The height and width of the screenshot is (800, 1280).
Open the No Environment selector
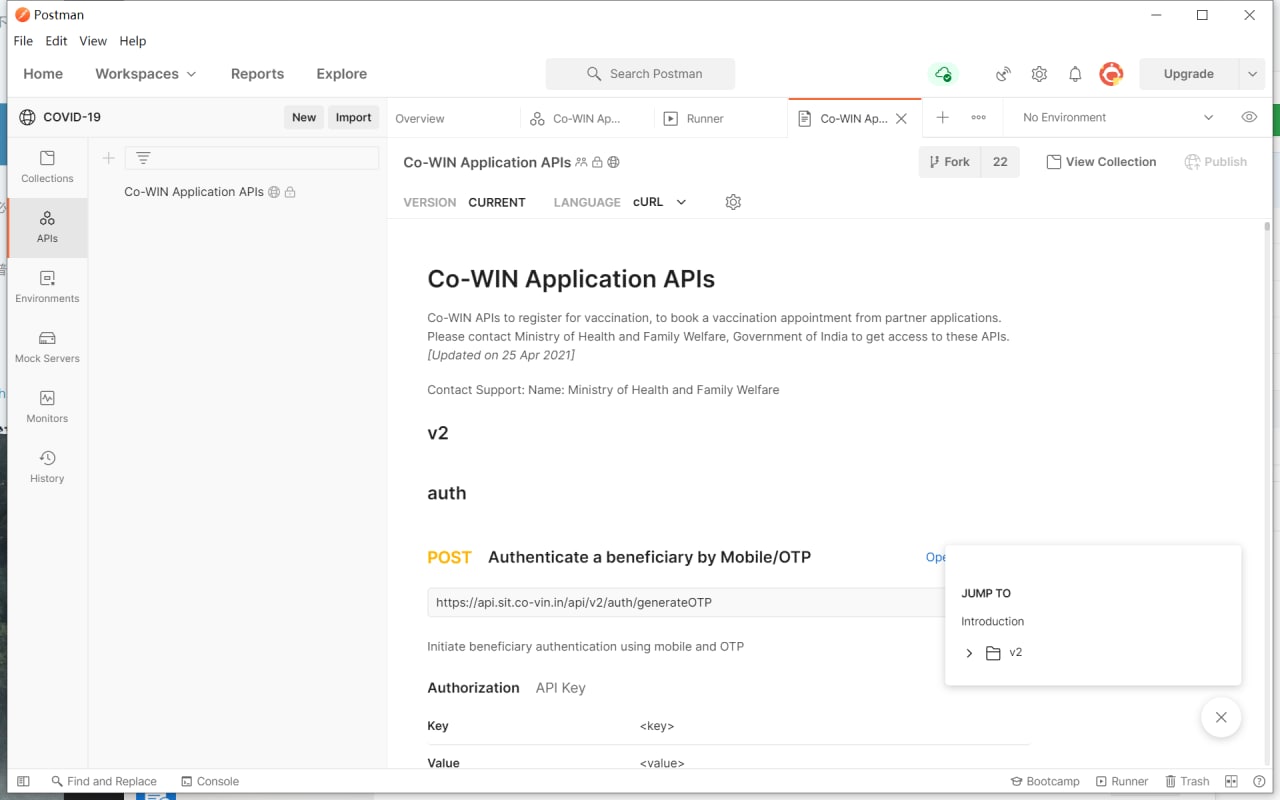click(x=1118, y=118)
